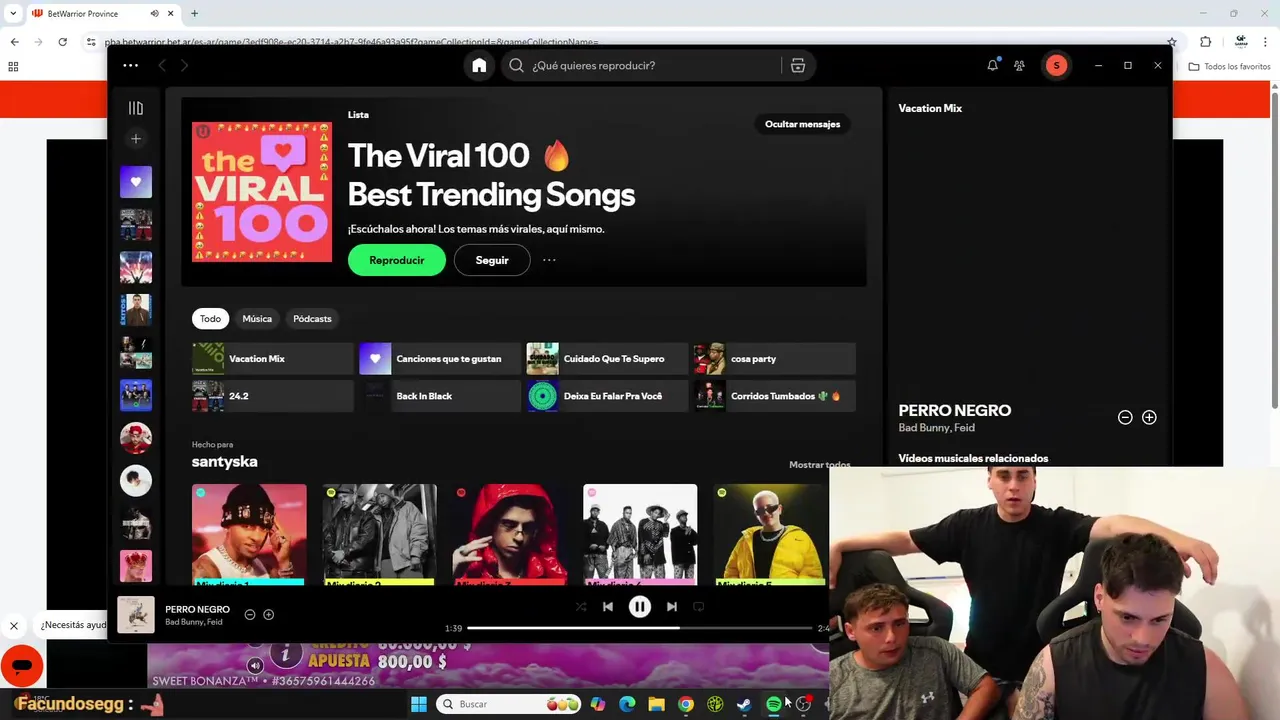Open the round red-hat artist in sidebar
The height and width of the screenshot is (720, 1280).
136,438
